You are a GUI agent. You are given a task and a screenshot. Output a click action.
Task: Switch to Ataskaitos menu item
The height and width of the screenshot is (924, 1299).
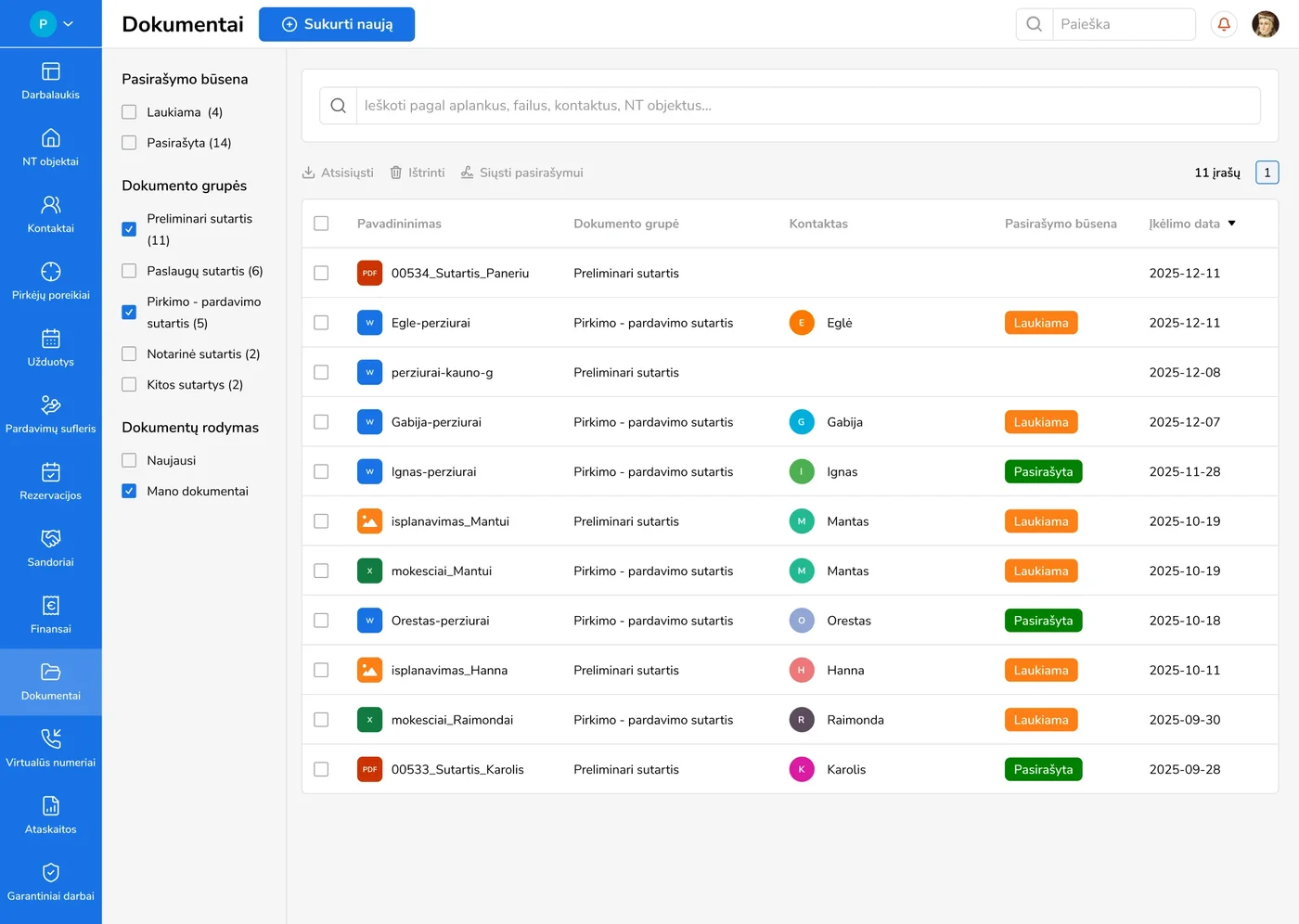[51, 815]
